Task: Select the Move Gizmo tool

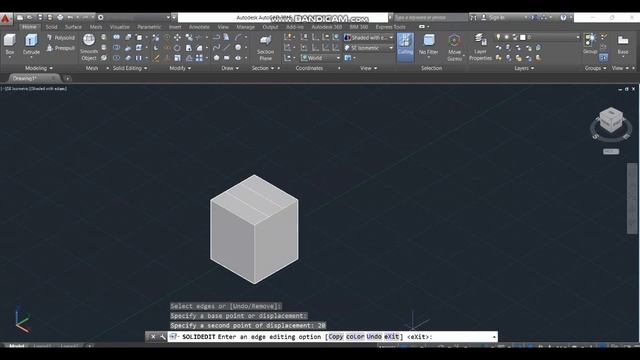Action: pos(454,47)
